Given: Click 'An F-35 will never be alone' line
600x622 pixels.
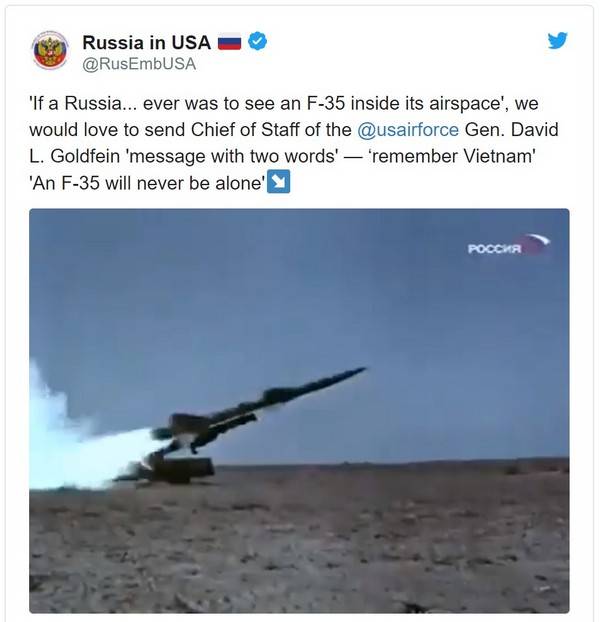Looking at the screenshot, I should [x=147, y=183].
